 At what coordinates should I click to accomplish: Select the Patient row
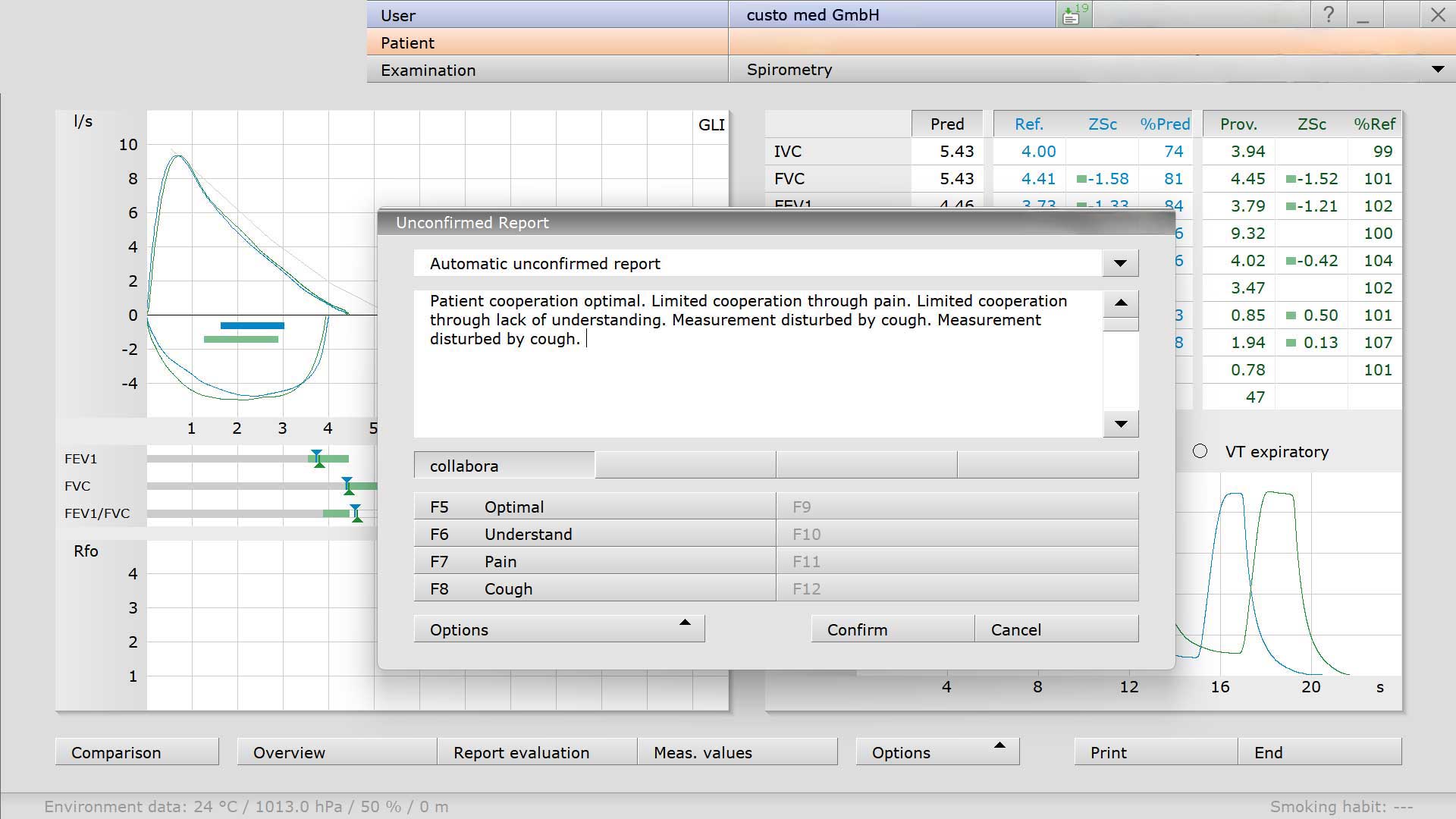click(x=910, y=42)
